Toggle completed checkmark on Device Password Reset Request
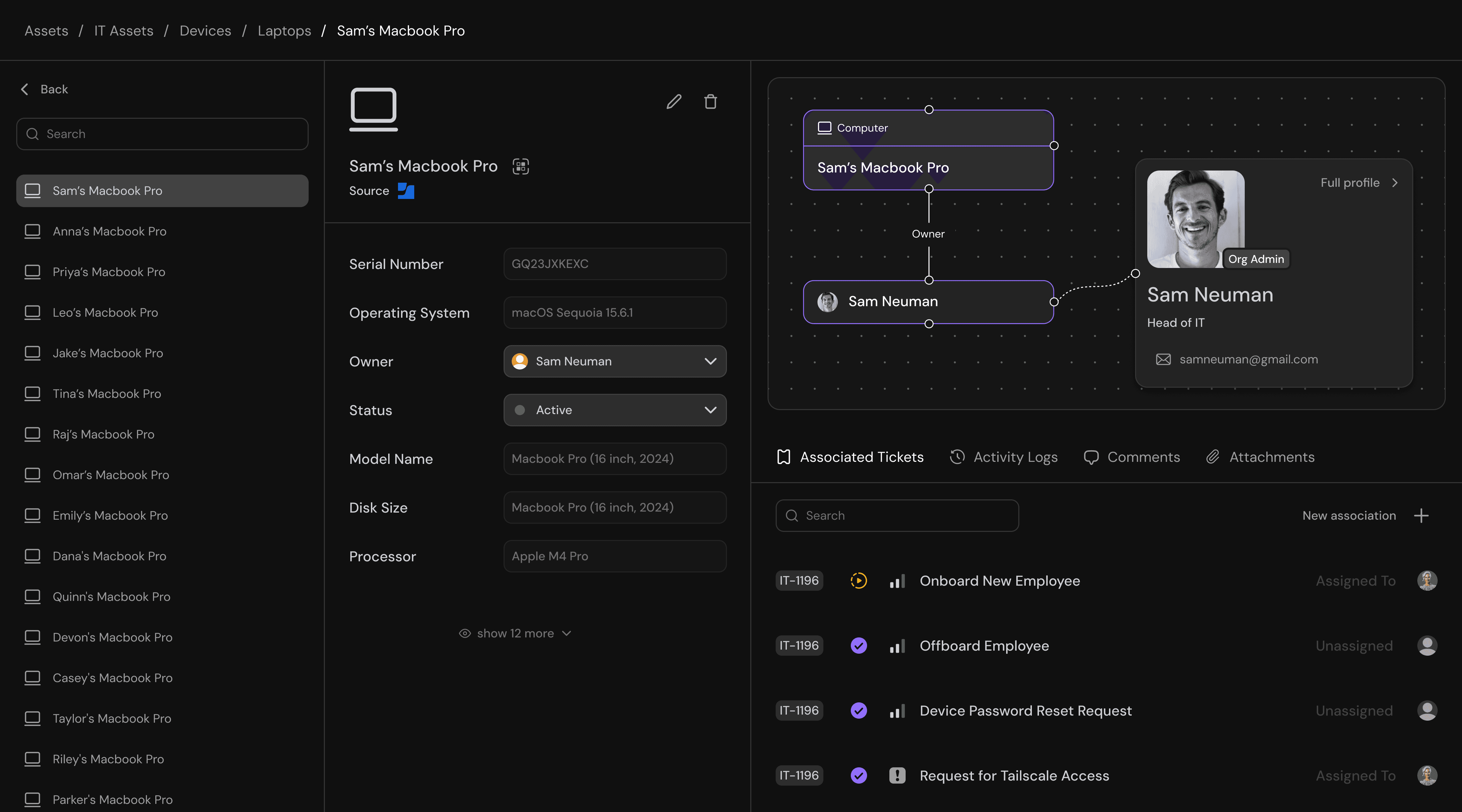1462x812 pixels. click(x=859, y=710)
